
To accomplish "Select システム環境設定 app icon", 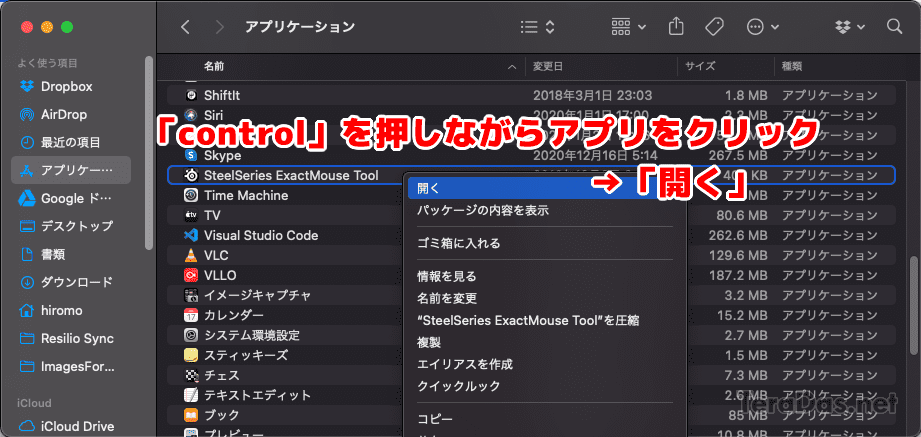I will [x=191, y=335].
